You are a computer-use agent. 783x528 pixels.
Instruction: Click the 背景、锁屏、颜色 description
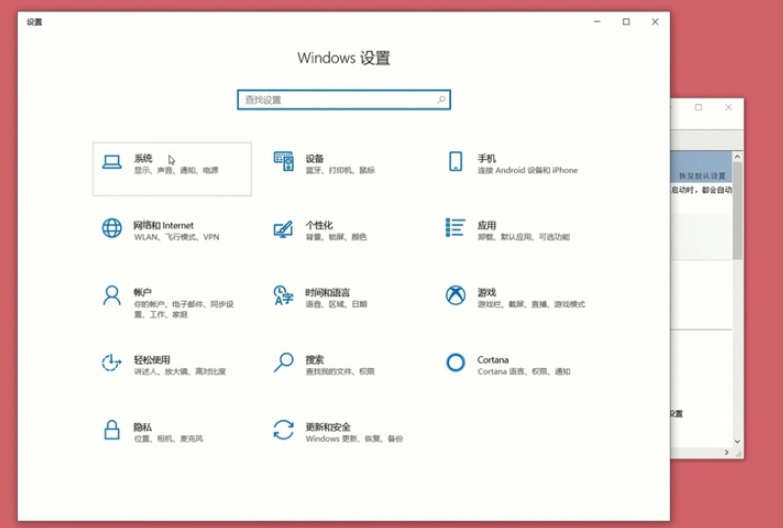336,237
